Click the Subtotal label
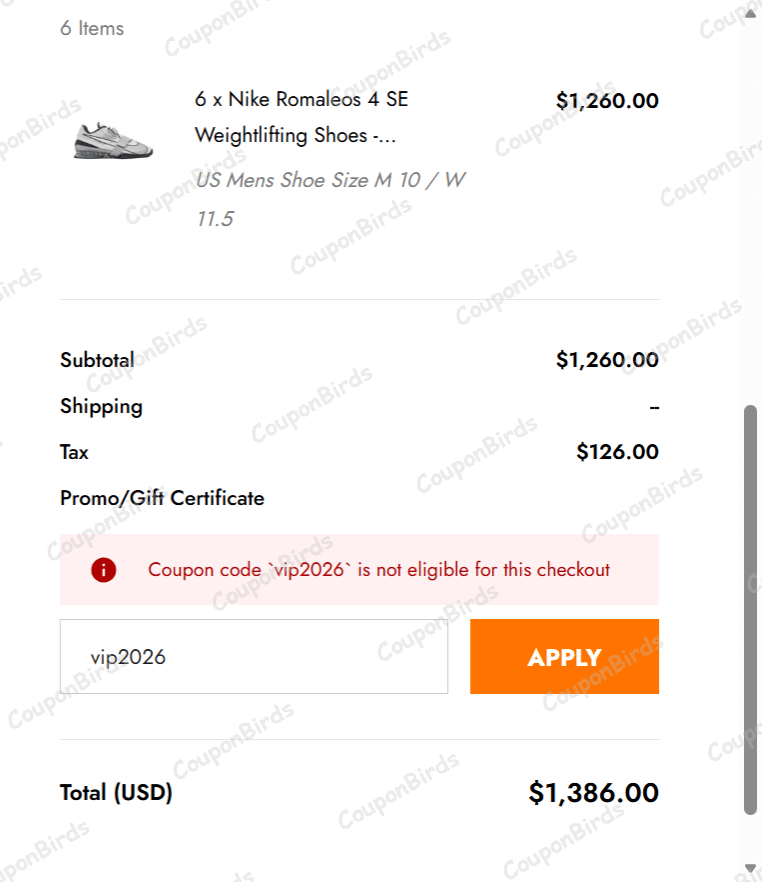The height and width of the screenshot is (882, 762). (97, 360)
